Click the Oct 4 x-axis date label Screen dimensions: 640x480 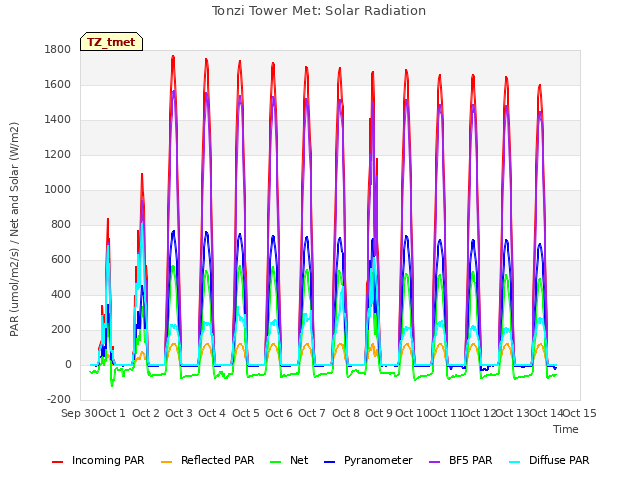[x=212, y=413]
